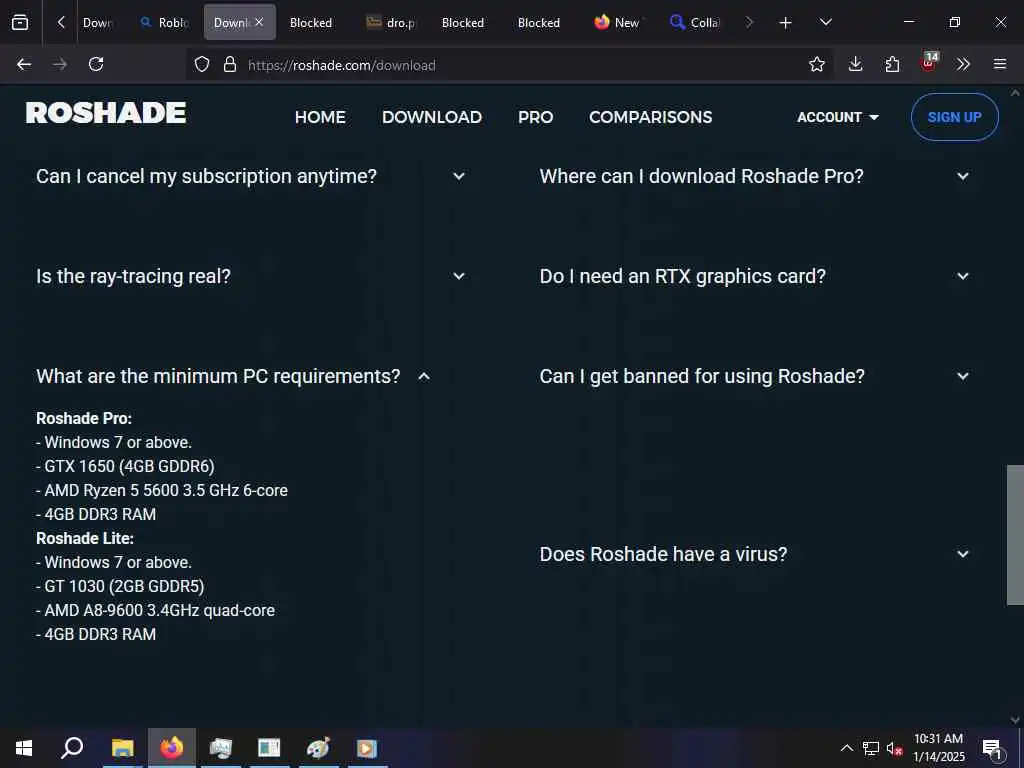Viewport: 1024px width, 768px height.
Task: Open the notification center icon
Action: coord(993,748)
